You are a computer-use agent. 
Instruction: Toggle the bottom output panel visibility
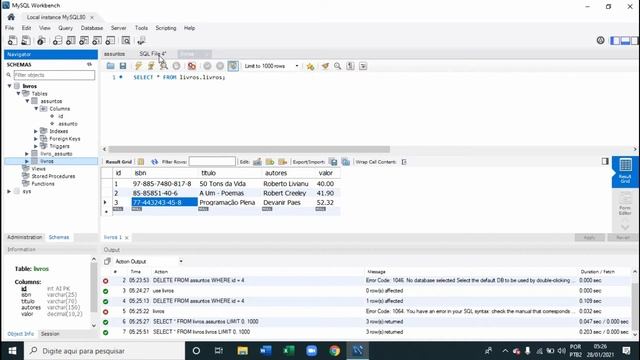pyautogui.click(x=625, y=40)
